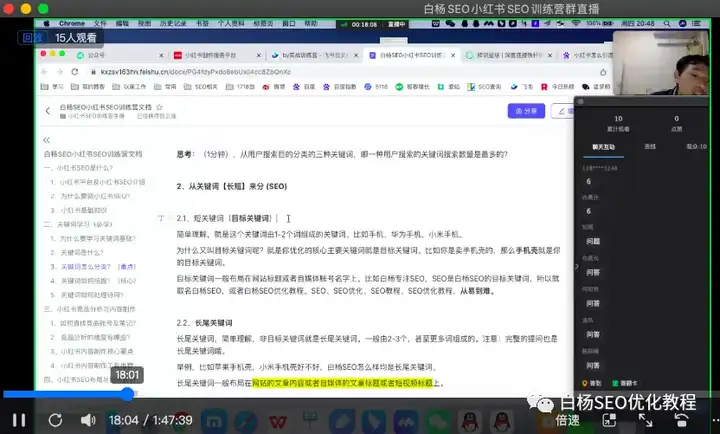
Task: Open the 倍速 playback speed menu
Action: pyautogui.click(x=567, y=420)
